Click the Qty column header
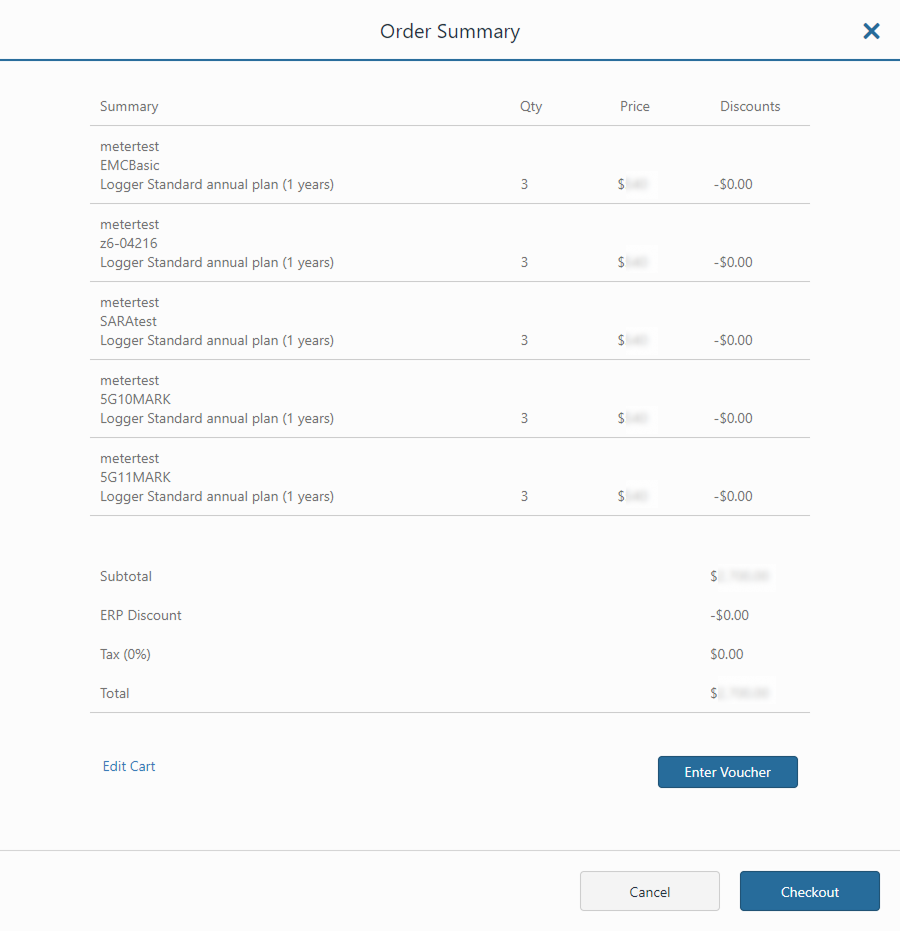 click(x=531, y=106)
